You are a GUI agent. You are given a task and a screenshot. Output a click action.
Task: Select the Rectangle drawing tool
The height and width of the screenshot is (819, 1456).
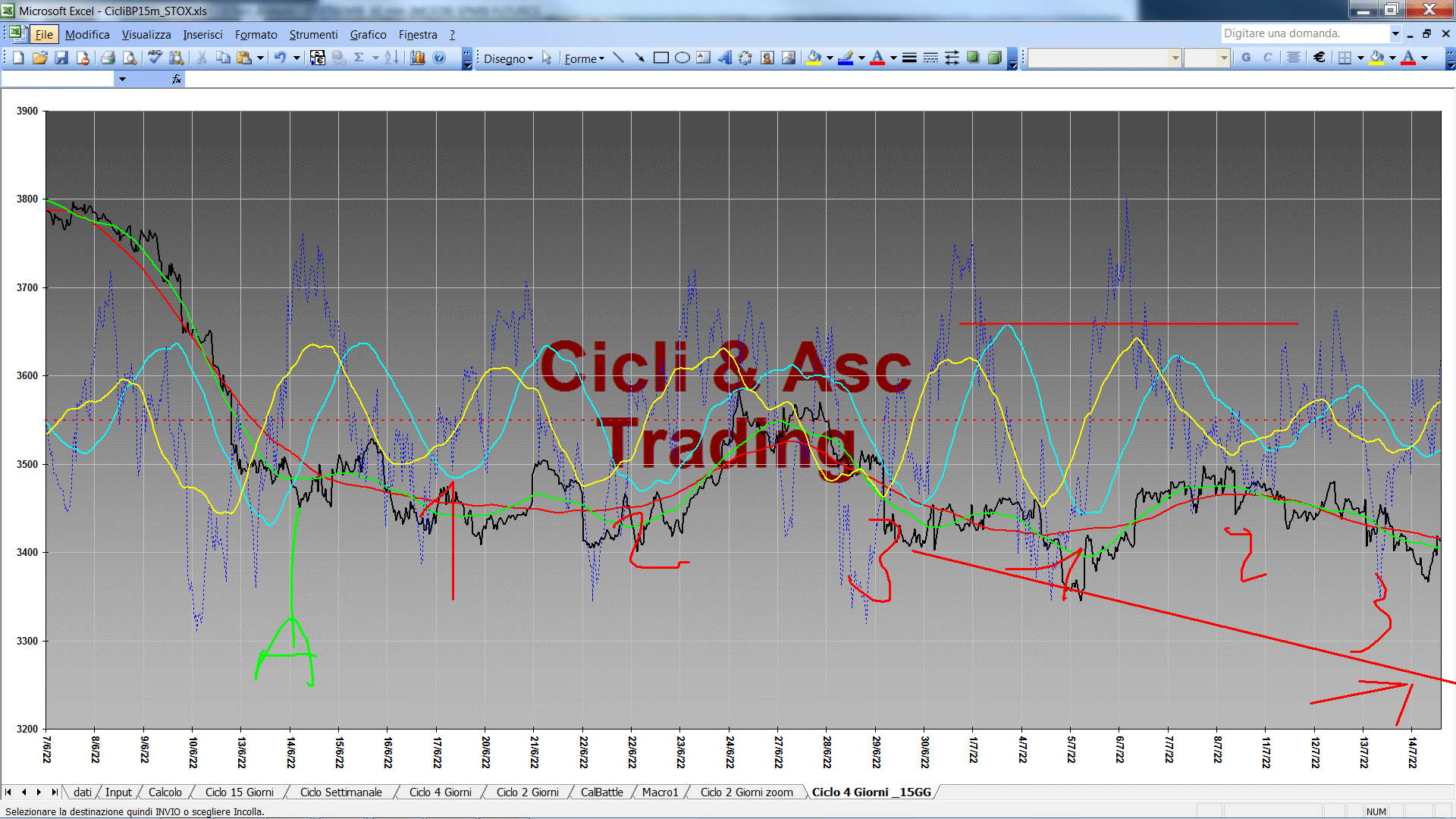pyautogui.click(x=661, y=58)
